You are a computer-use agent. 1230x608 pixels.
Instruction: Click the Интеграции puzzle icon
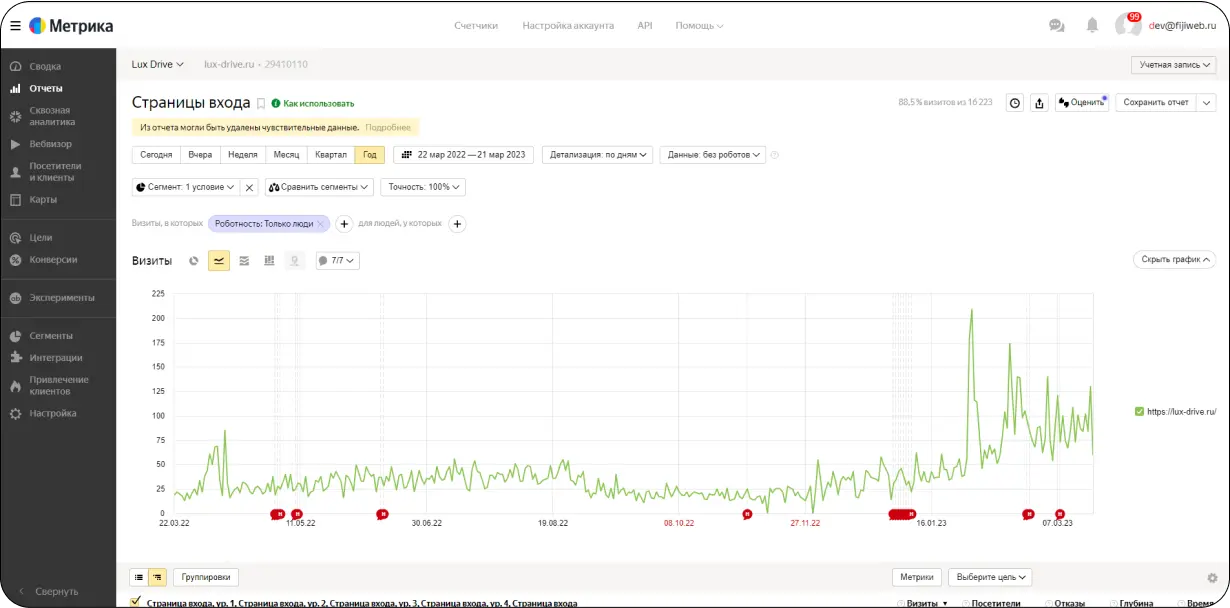(16, 358)
